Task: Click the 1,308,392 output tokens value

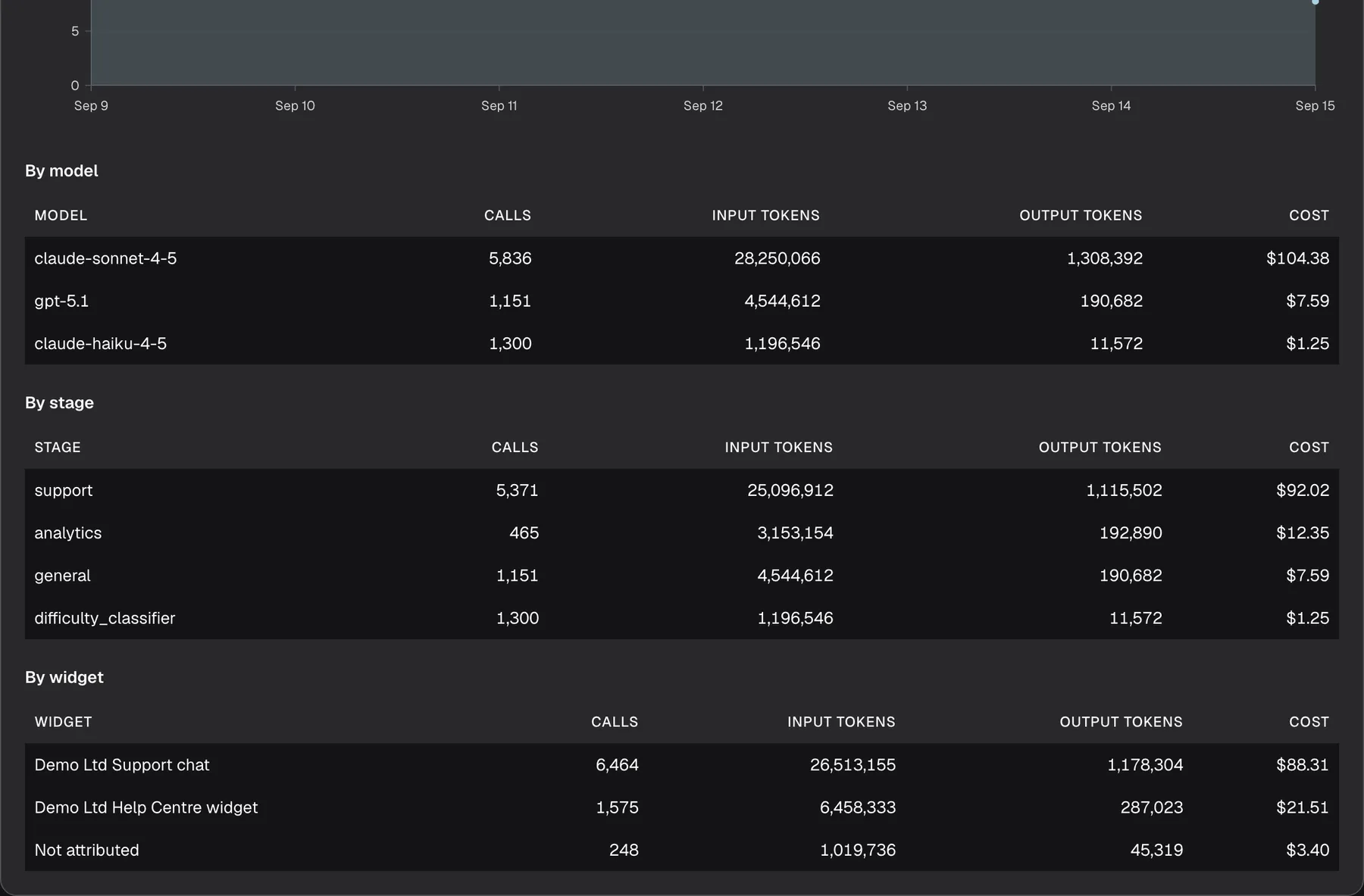Action: 1104,258
